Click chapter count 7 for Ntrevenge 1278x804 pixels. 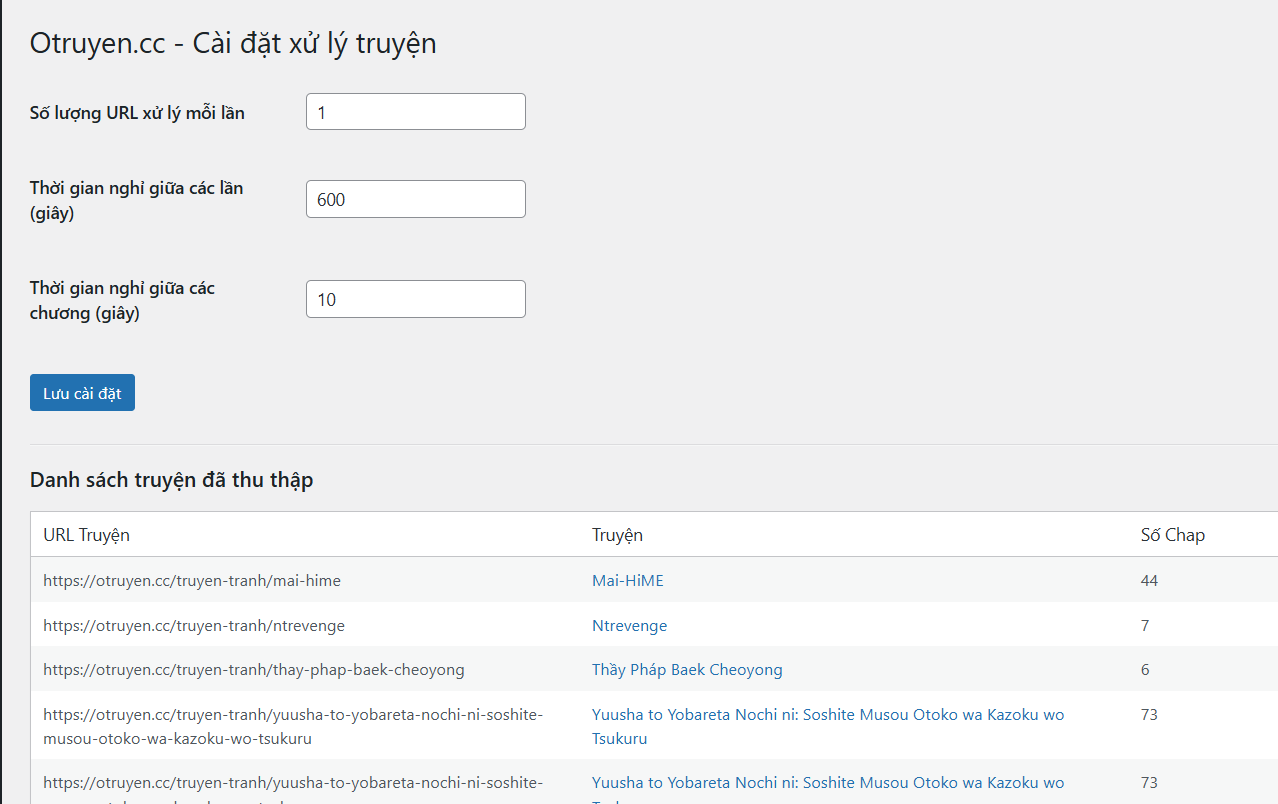click(1145, 625)
